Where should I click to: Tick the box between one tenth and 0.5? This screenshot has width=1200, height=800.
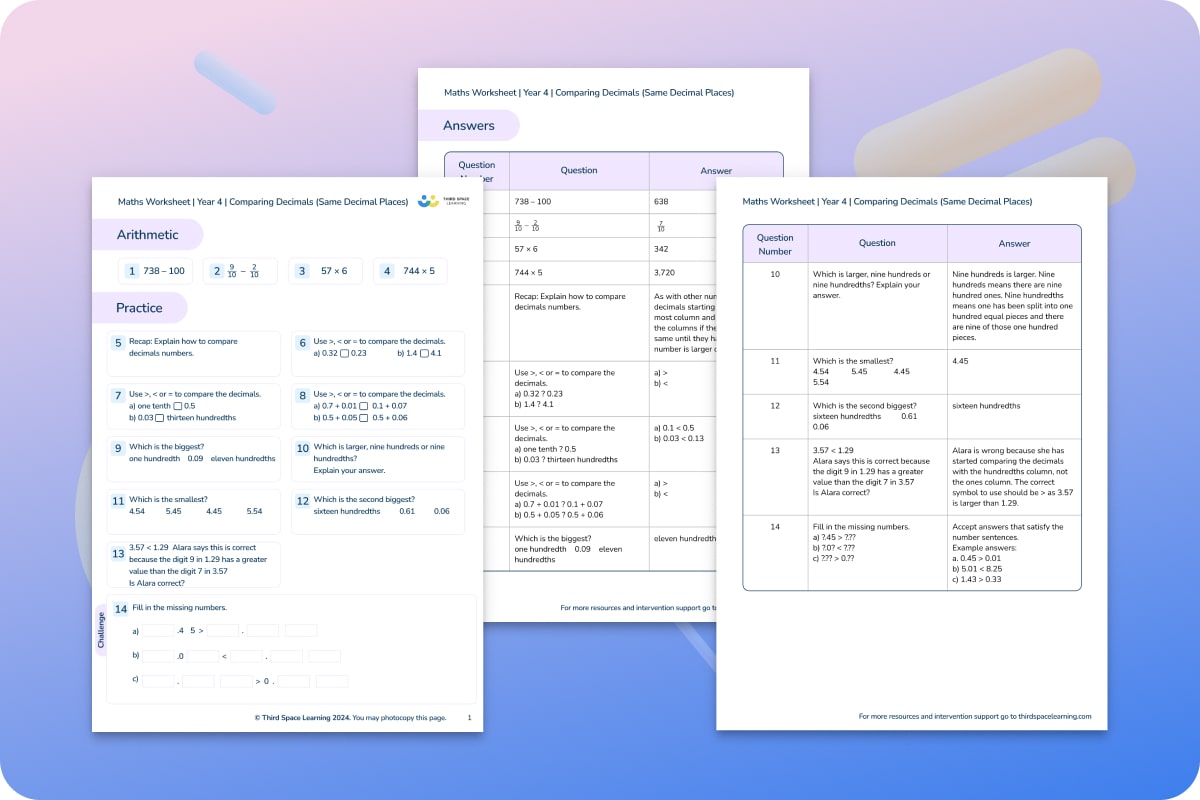(x=178, y=406)
